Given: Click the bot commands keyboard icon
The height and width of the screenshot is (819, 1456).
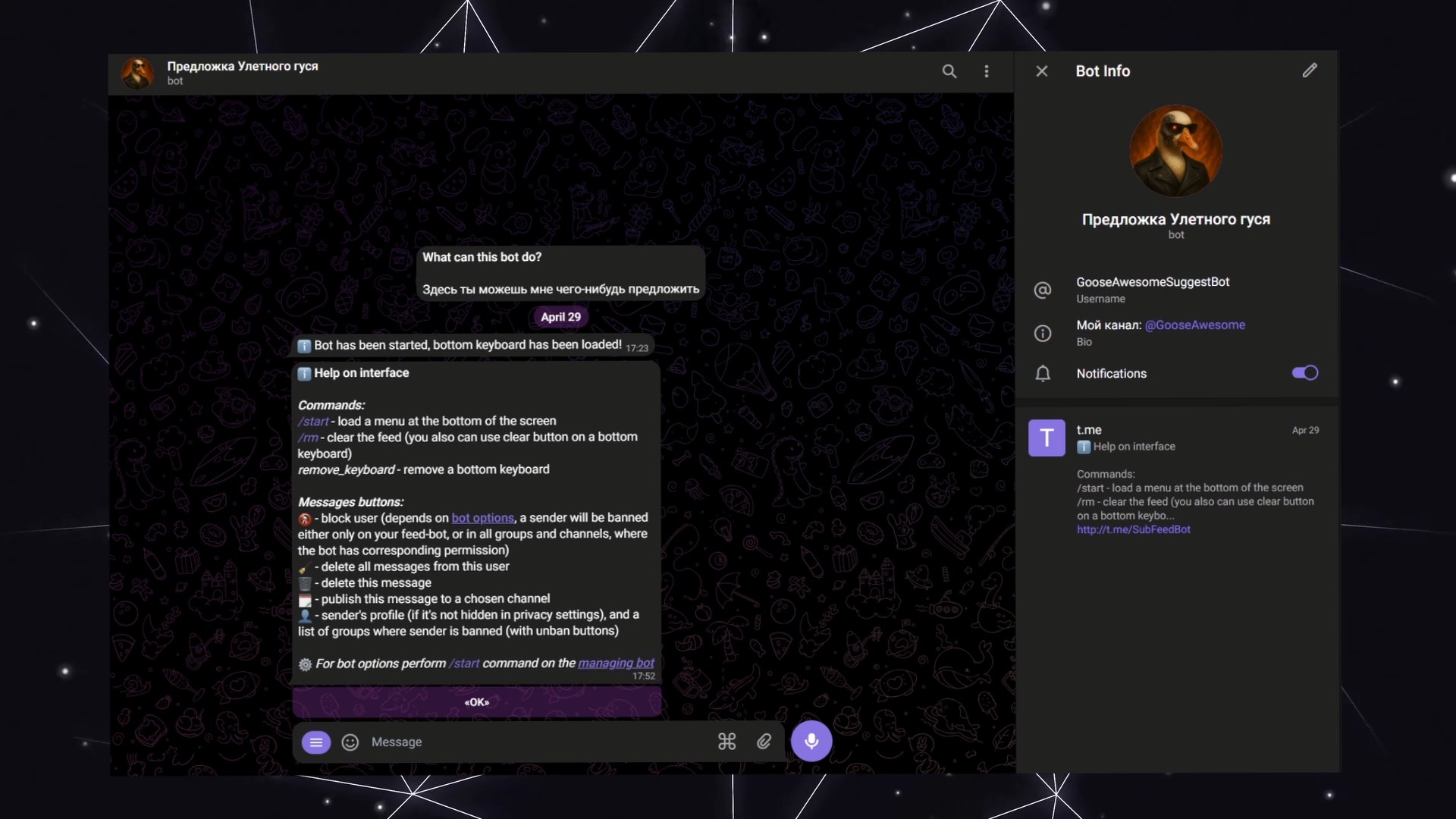Looking at the screenshot, I should coord(726,742).
